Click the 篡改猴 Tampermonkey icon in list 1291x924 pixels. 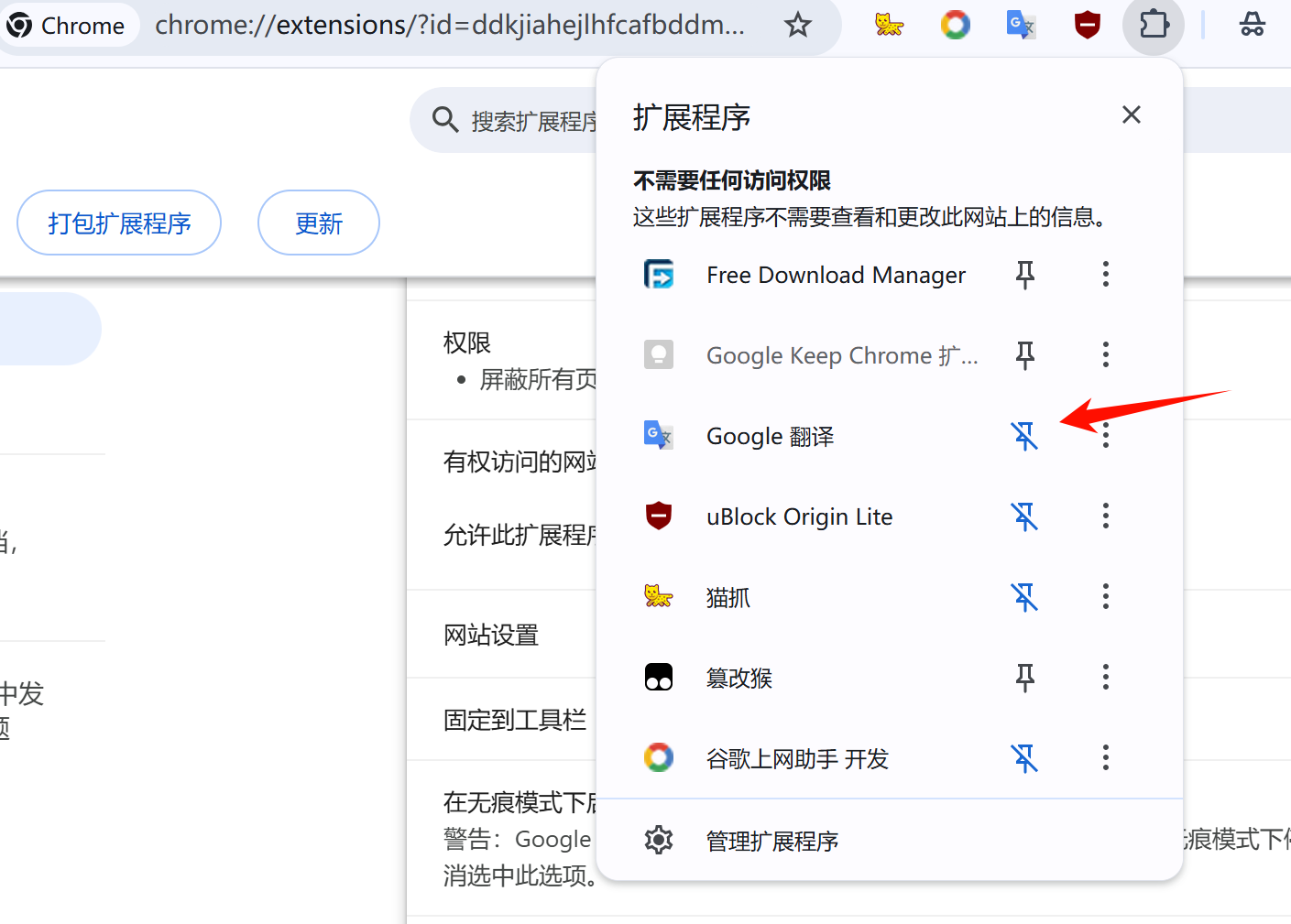click(x=659, y=677)
